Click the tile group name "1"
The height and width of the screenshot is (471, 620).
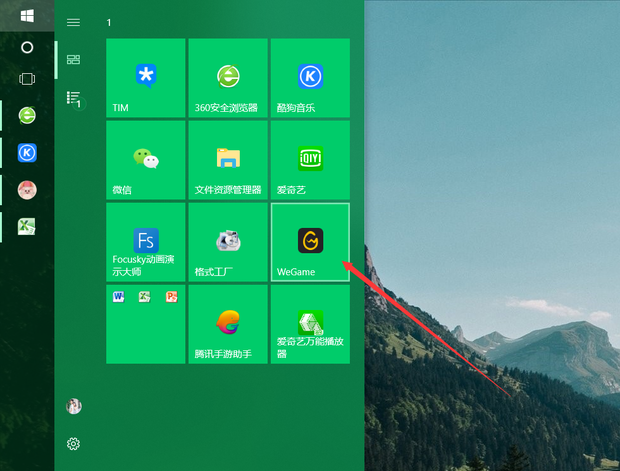pyautogui.click(x=109, y=23)
